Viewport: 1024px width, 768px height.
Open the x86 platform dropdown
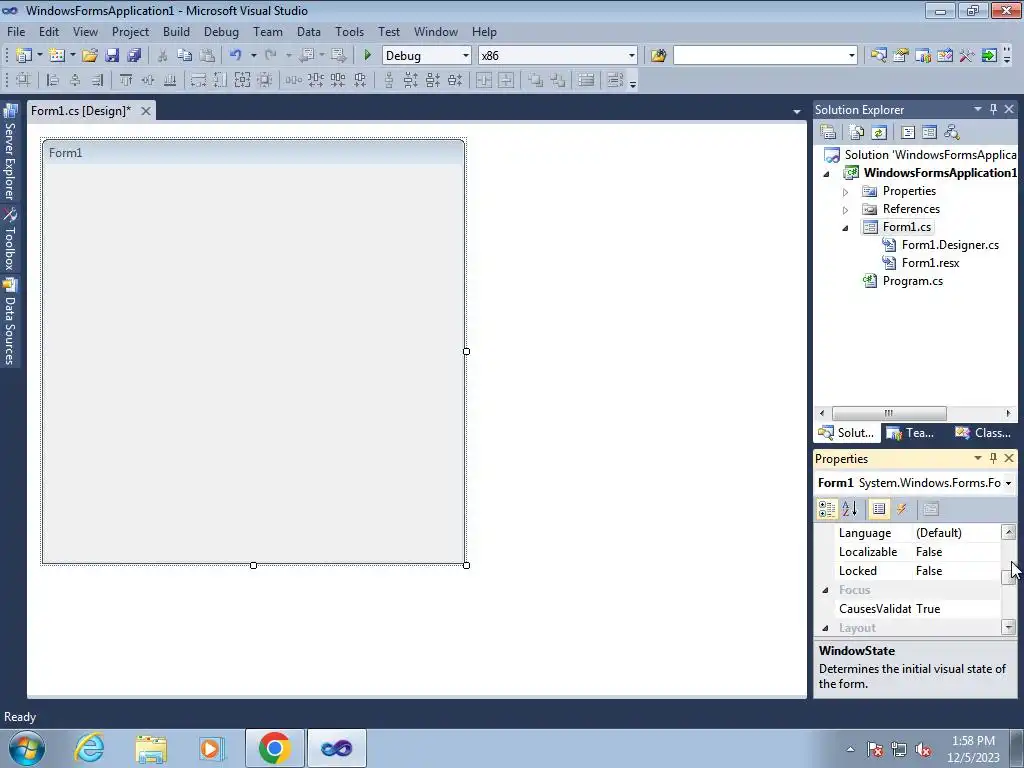pyautogui.click(x=632, y=56)
